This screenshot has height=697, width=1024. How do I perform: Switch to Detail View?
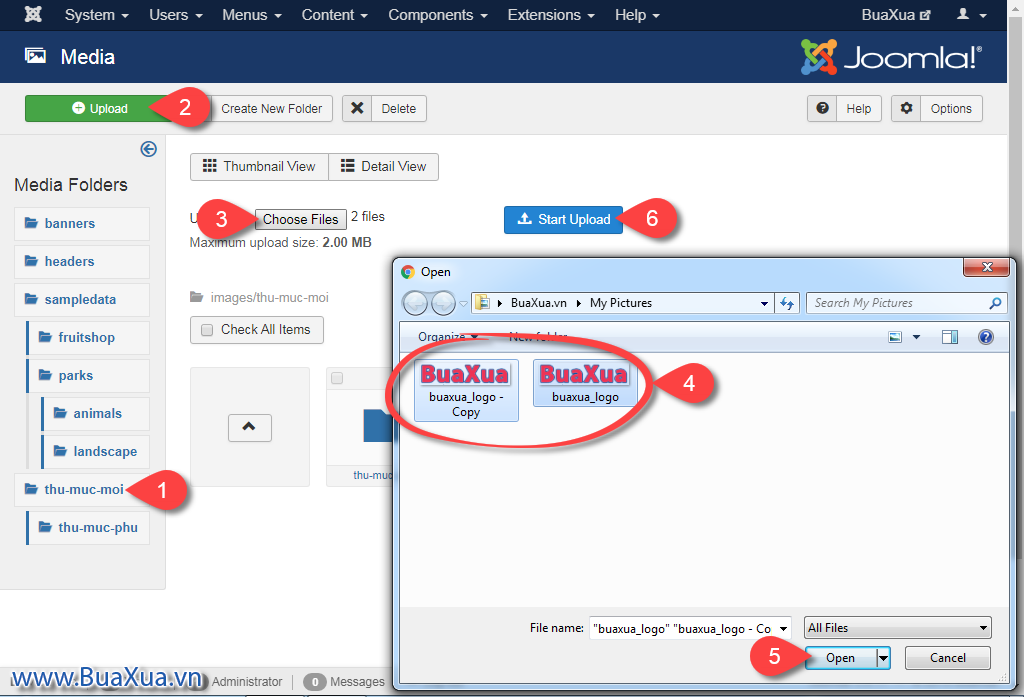[x=383, y=167]
